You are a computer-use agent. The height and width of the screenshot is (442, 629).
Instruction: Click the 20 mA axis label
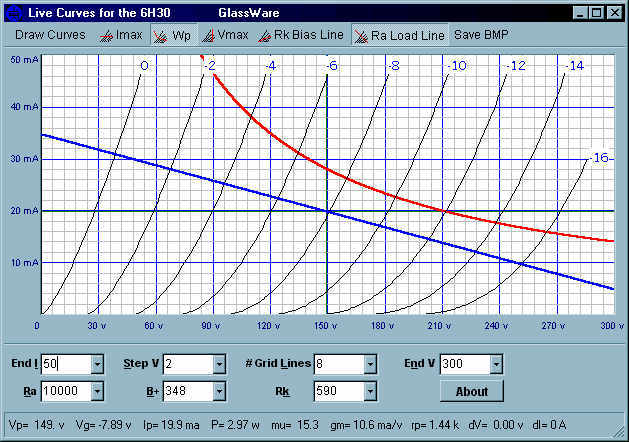(x=24, y=211)
